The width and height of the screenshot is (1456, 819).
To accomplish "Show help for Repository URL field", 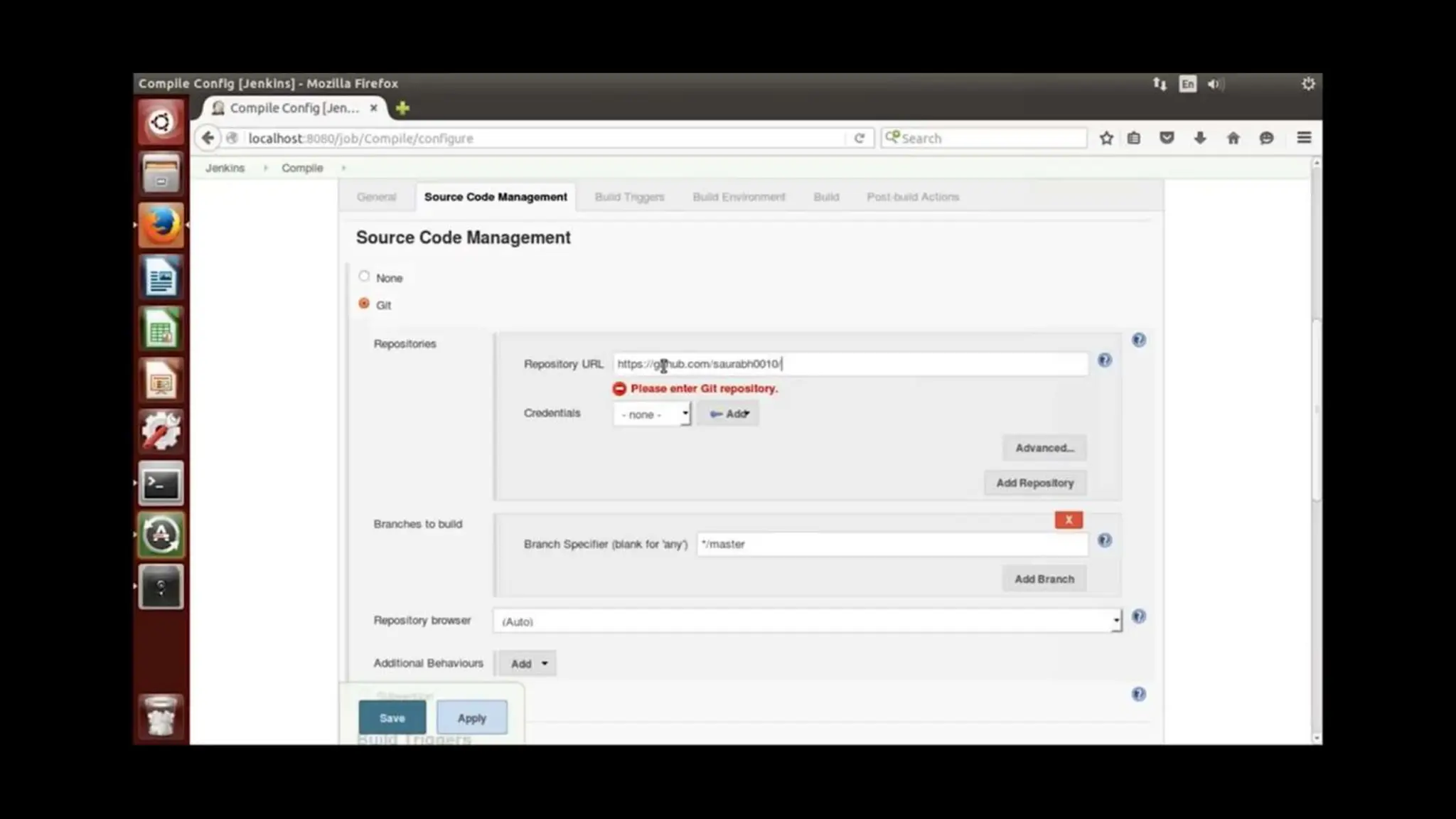I will coord(1104,360).
